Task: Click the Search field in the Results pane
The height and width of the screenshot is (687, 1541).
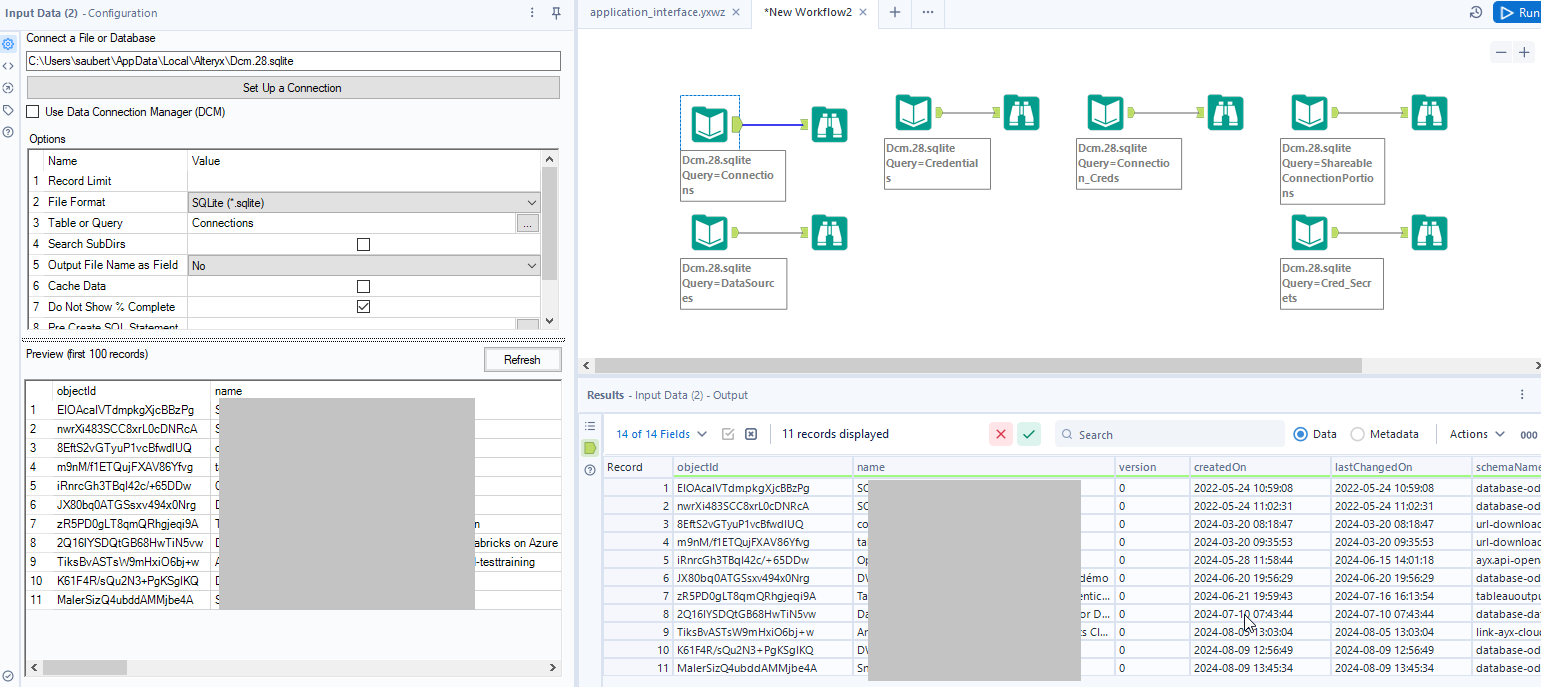Action: pos(1170,433)
